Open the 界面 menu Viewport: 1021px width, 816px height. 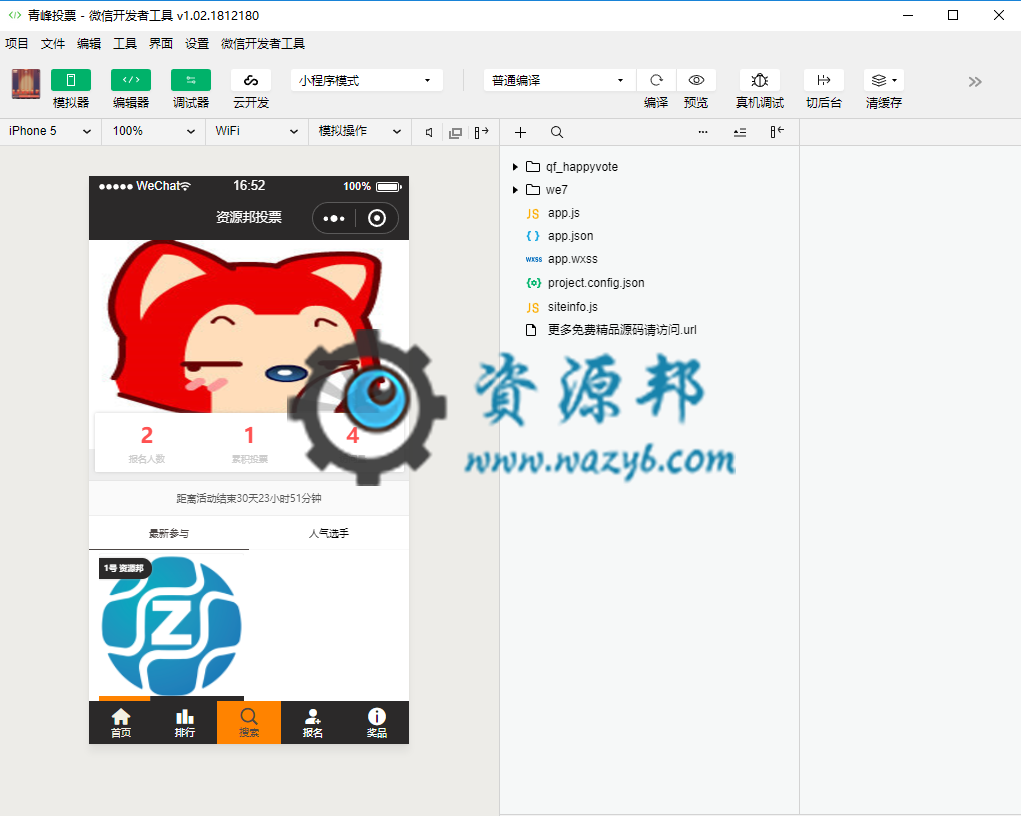[161, 44]
